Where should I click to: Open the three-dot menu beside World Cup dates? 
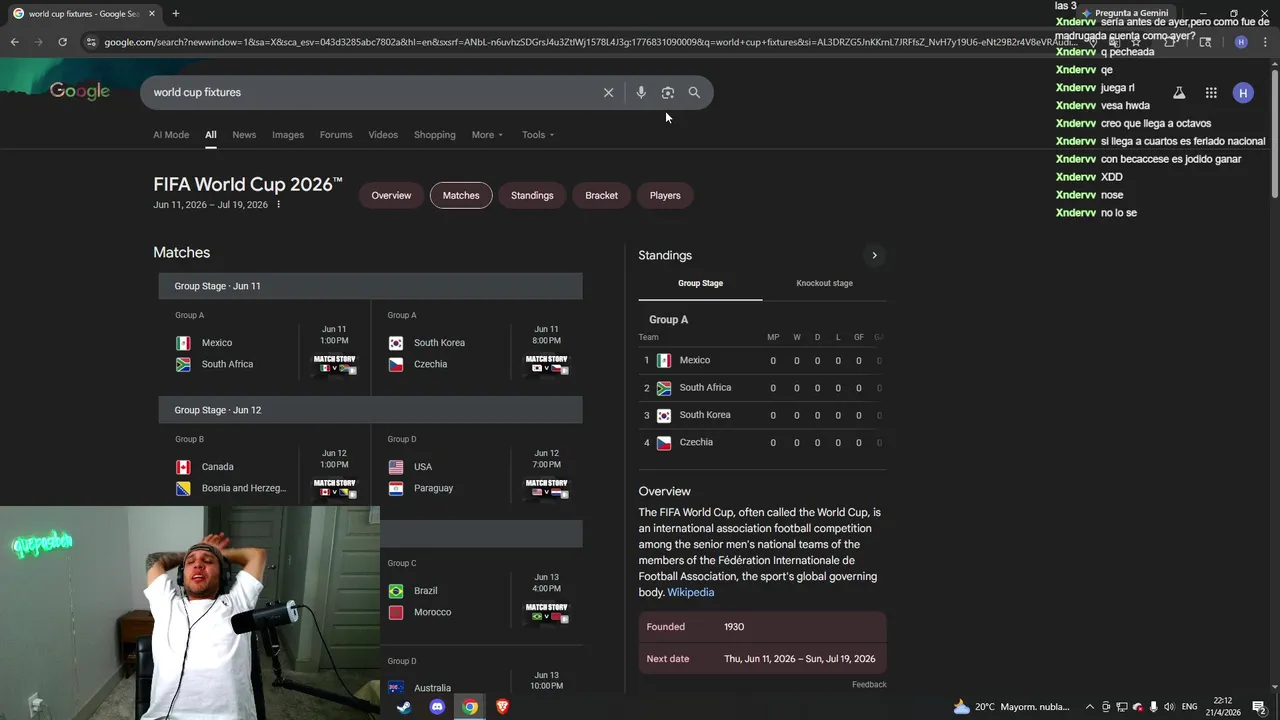pyautogui.click(x=279, y=205)
